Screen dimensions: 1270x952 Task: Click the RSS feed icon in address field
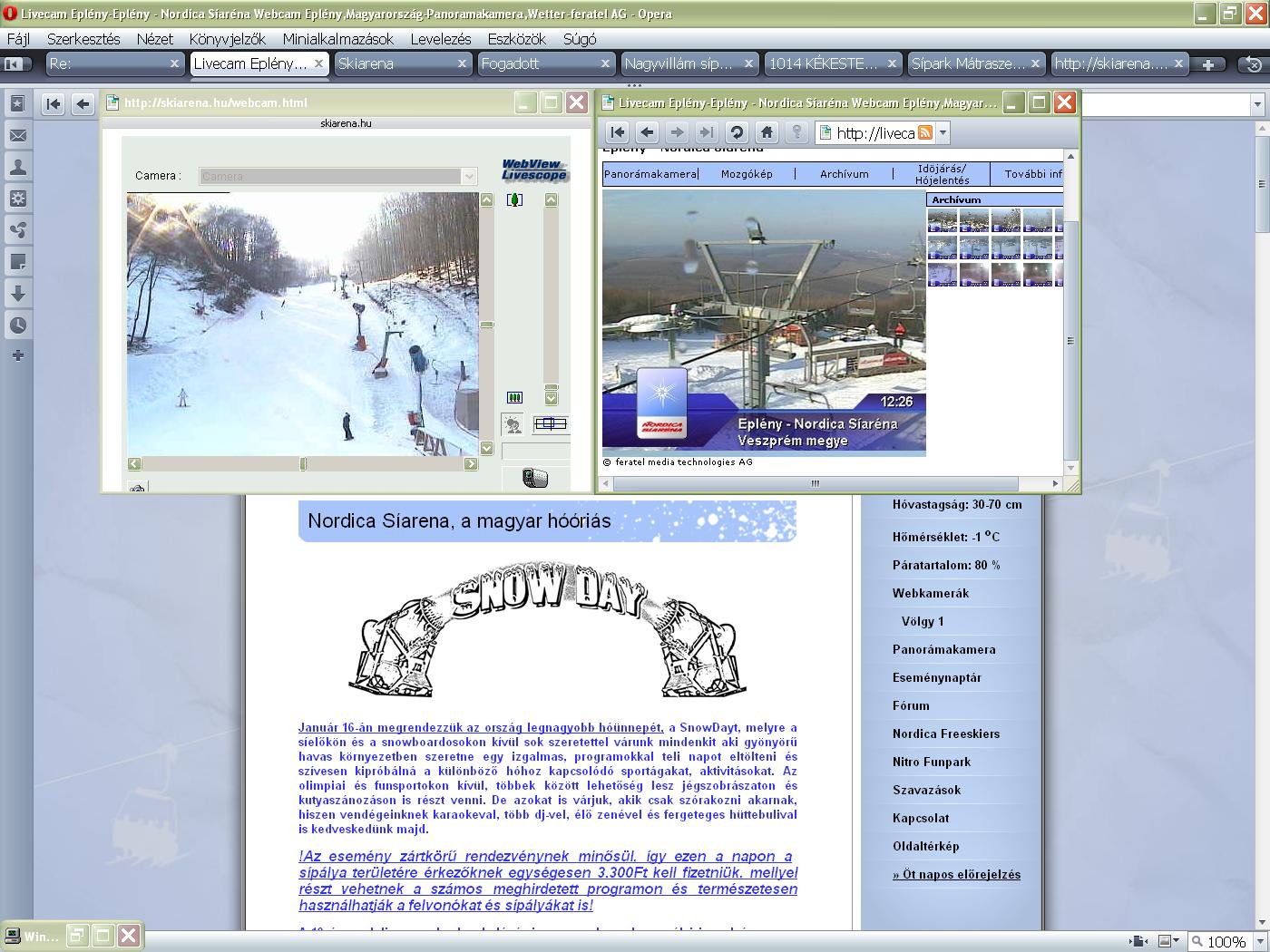click(925, 133)
